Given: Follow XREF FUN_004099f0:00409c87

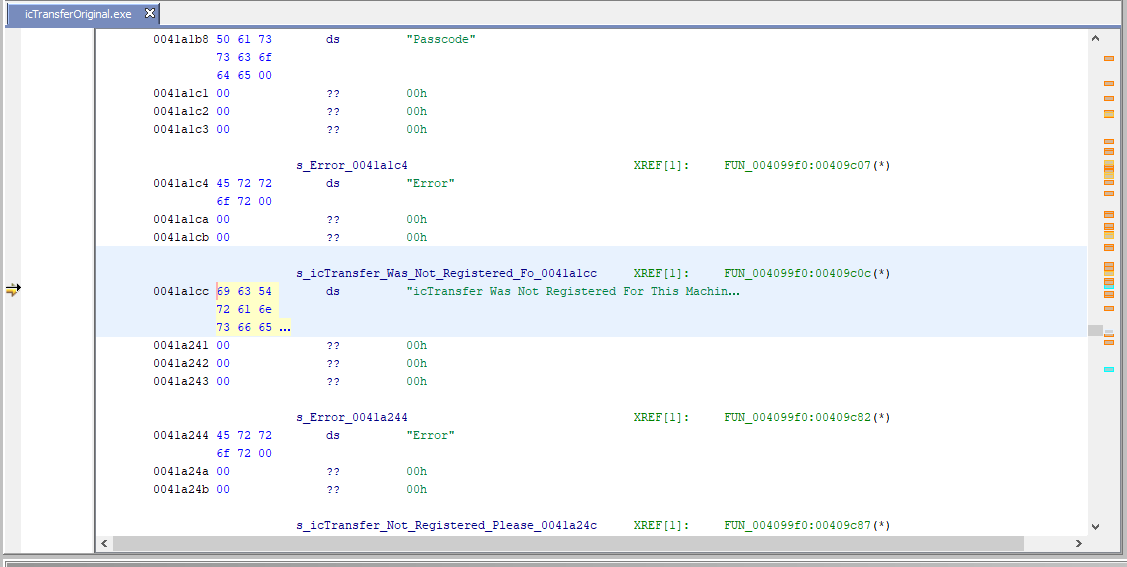Looking at the screenshot, I should [x=807, y=526].
